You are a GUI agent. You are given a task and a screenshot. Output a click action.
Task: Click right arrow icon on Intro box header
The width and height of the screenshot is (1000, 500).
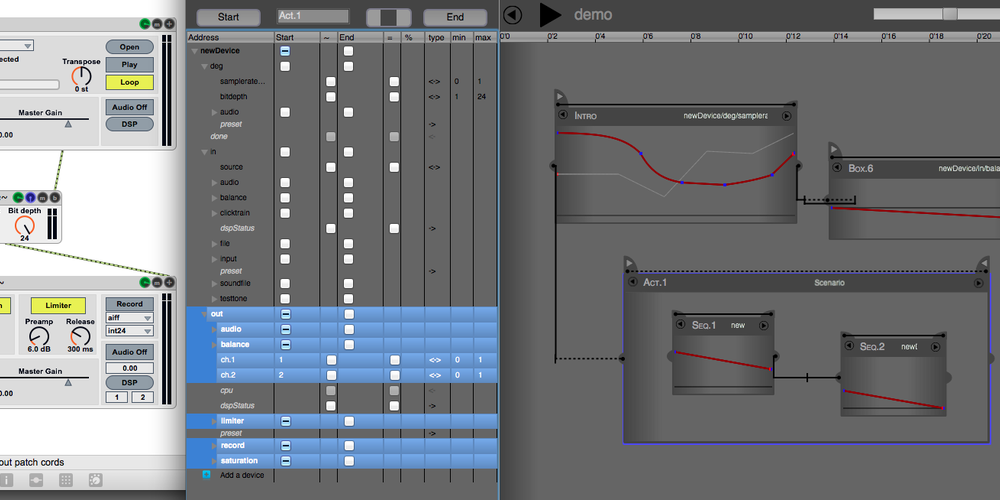pos(786,116)
